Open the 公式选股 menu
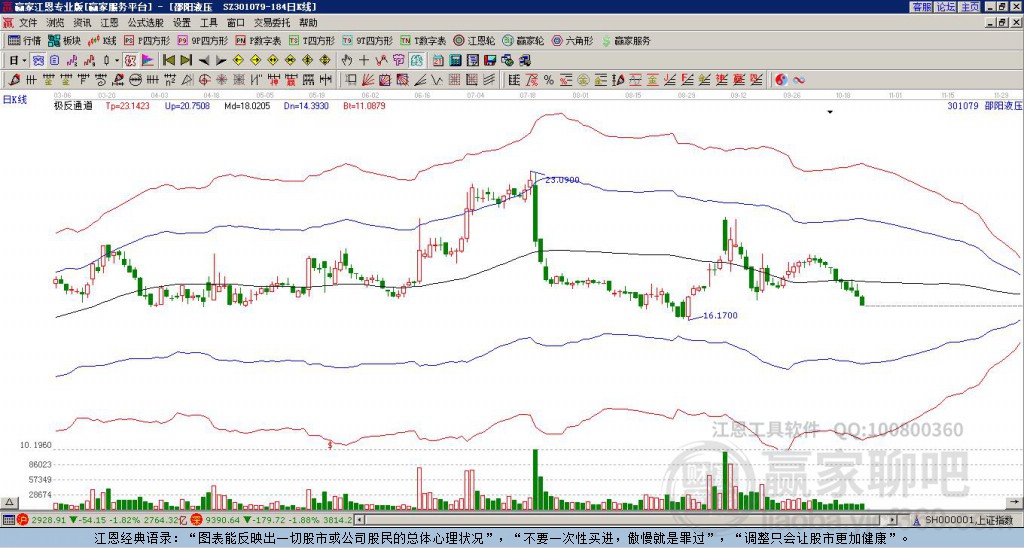The image size is (1024, 548). 146,23
